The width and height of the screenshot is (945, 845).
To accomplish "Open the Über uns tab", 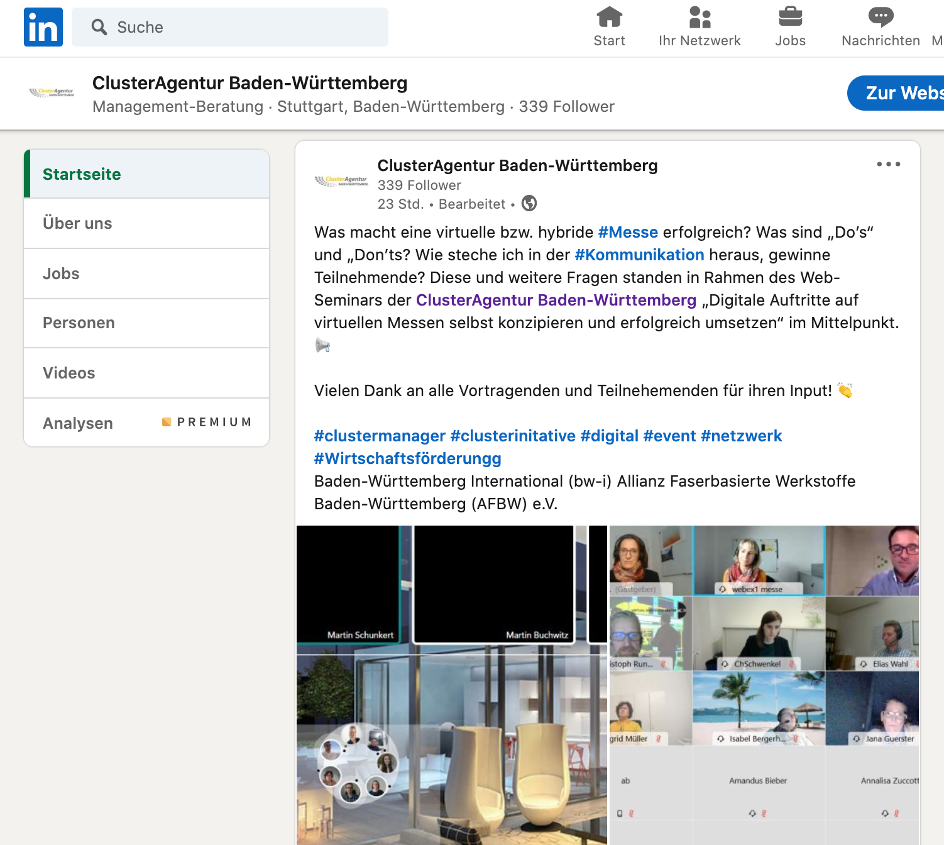I will [146, 224].
